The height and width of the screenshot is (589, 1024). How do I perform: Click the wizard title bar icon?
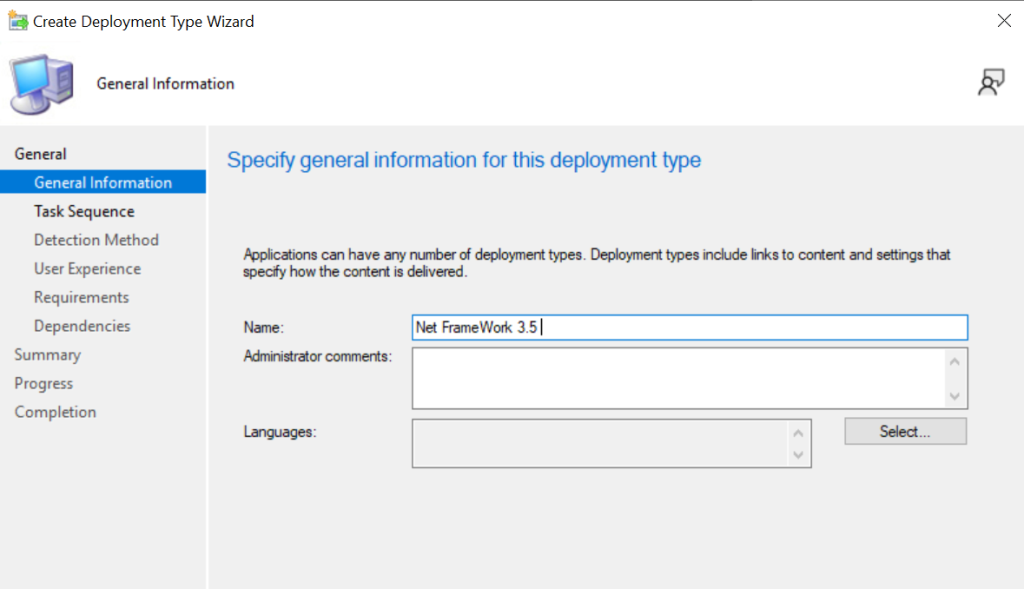18,21
